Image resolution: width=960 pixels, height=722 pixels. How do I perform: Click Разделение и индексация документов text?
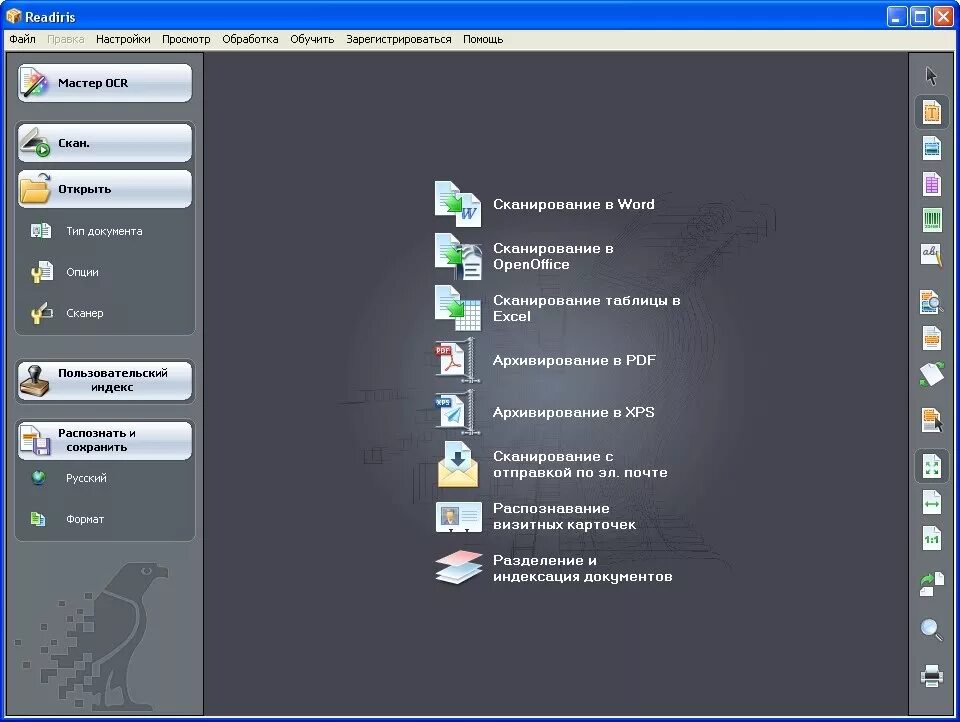[583, 568]
